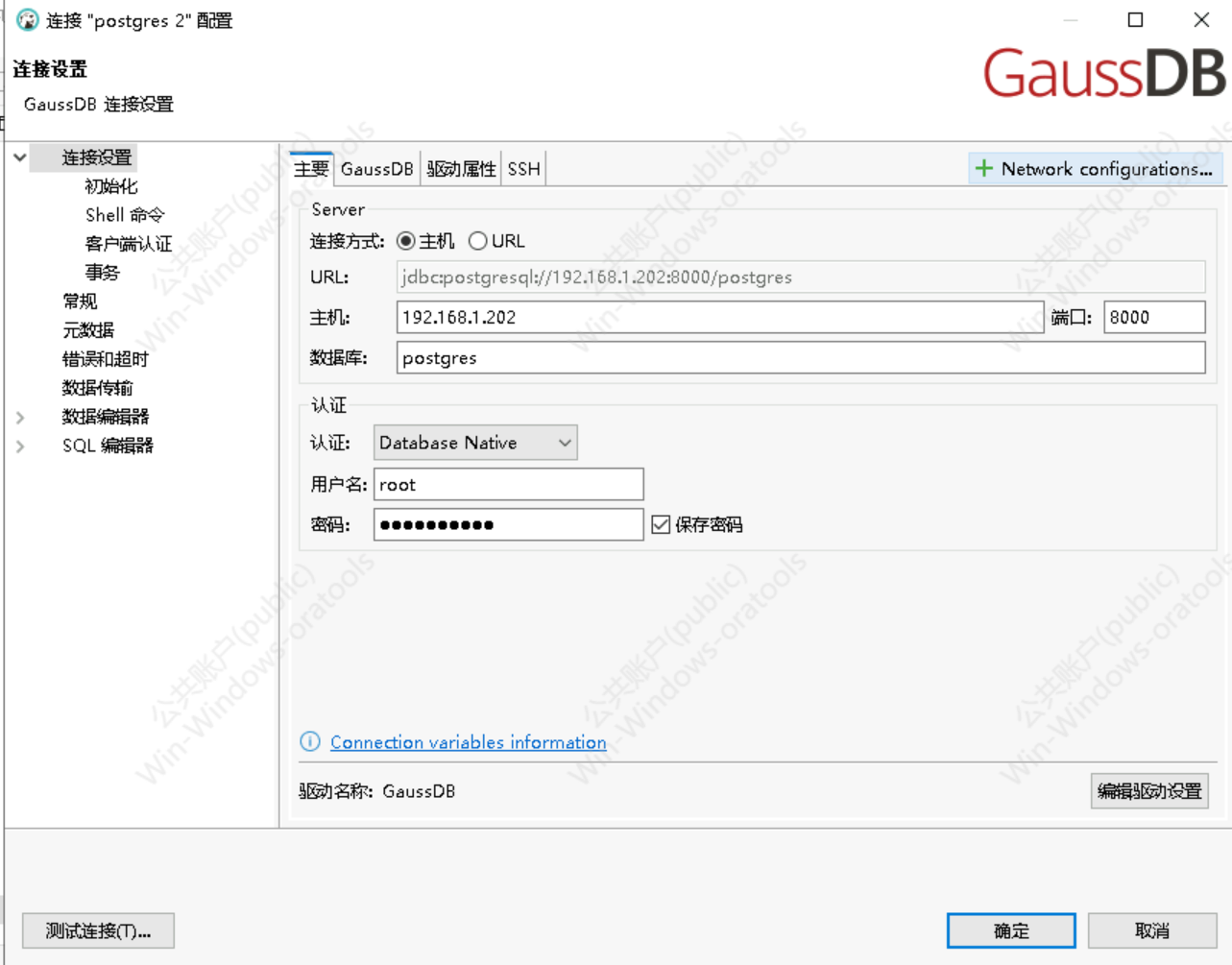Image resolution: width=1232 pixels, height=965 pixels.
Task: Collapse the 连接设置 tree node
Action: 20,157
